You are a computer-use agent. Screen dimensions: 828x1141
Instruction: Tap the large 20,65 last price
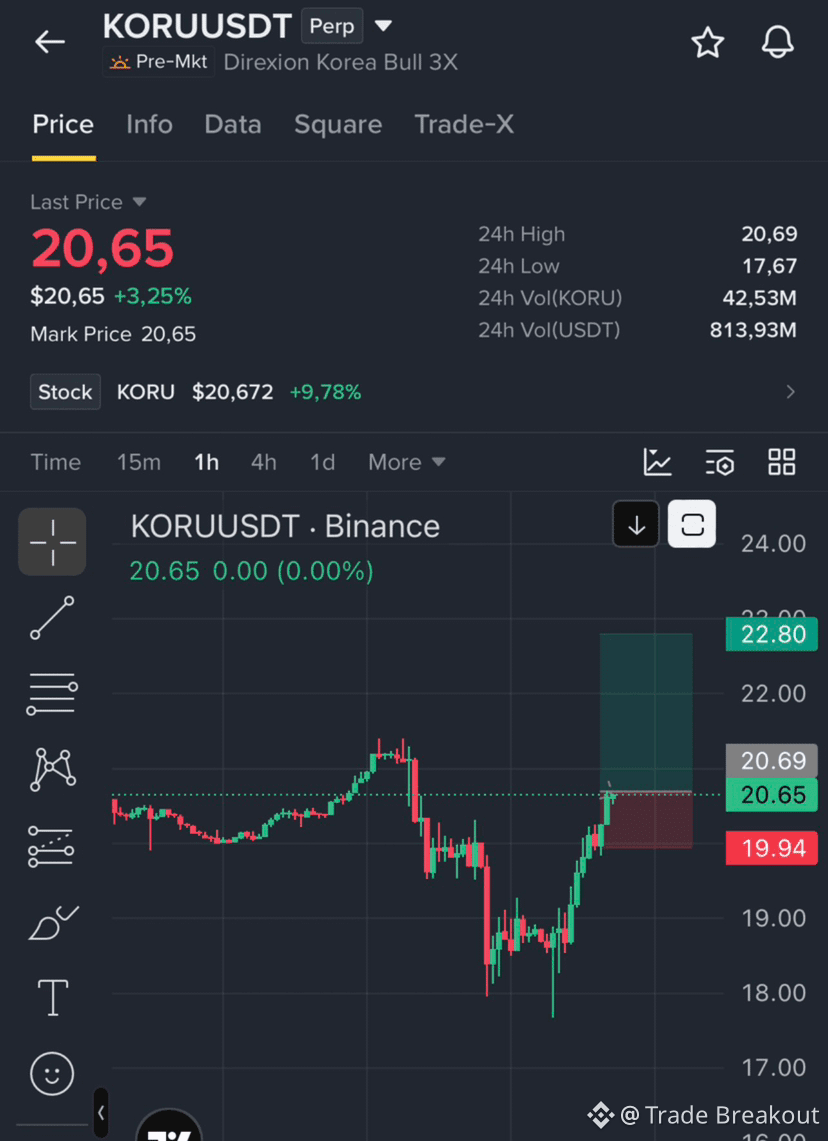click(103, 248)
